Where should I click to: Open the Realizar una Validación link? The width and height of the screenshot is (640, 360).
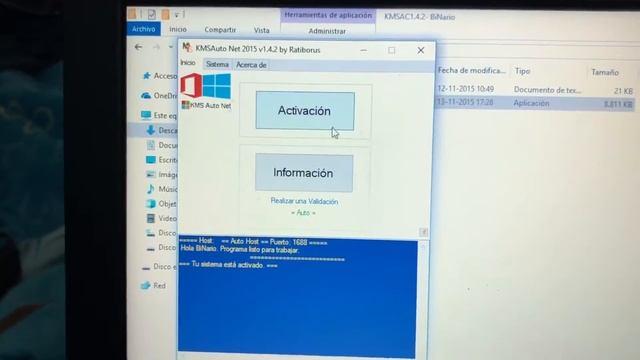(x=304, y=201)
